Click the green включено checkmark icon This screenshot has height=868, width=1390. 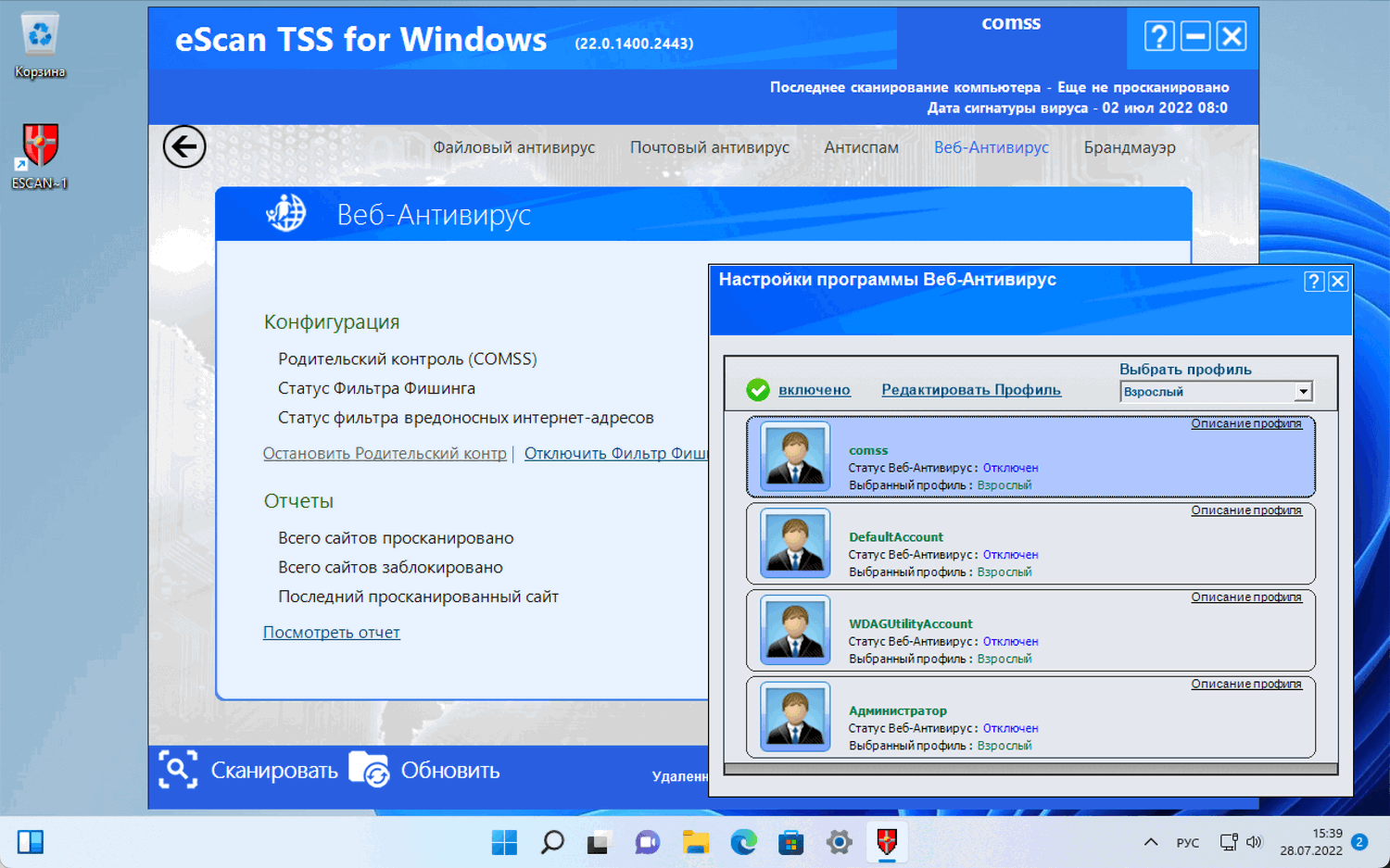click(x=758, y=390)
